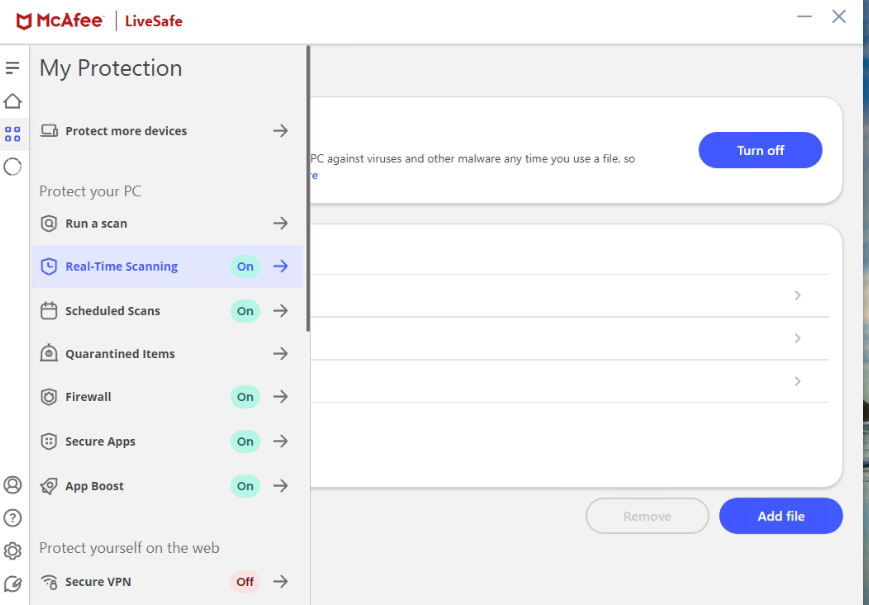869x605 pixels.
Task: Click the Quarantined Items icon
Action: tap(49, 354)
